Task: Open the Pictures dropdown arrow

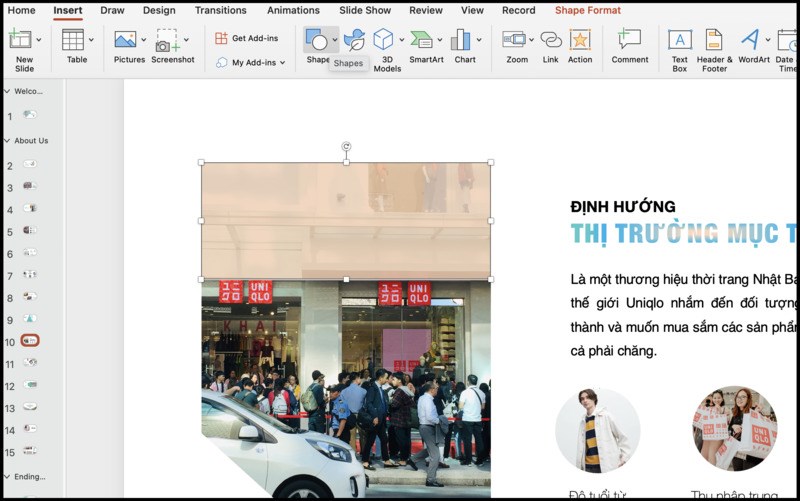Action: 143,39
